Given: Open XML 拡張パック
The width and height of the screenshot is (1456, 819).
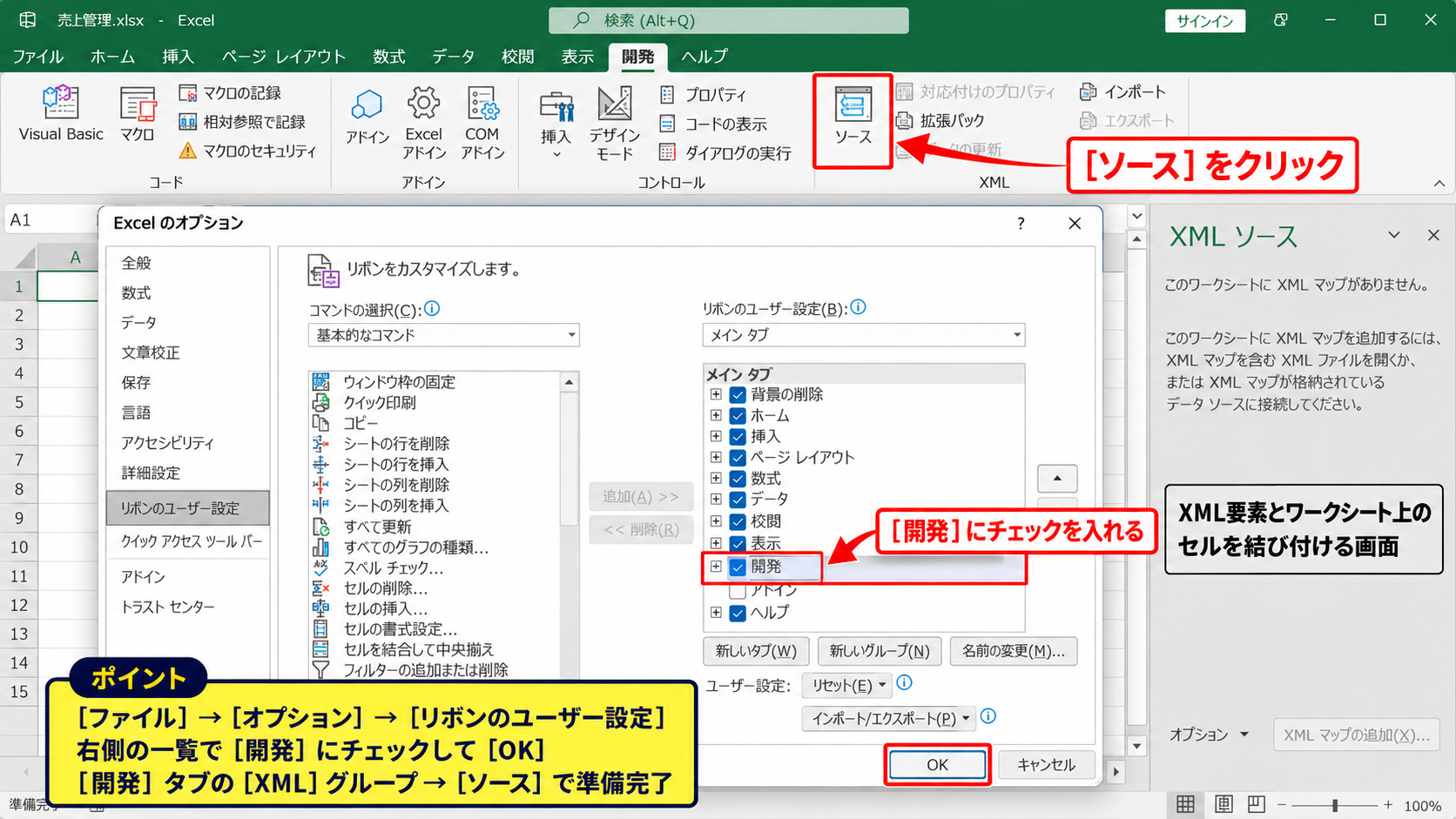Looking at the screenshot, I should pyautogui.click(x=940, y=120).
